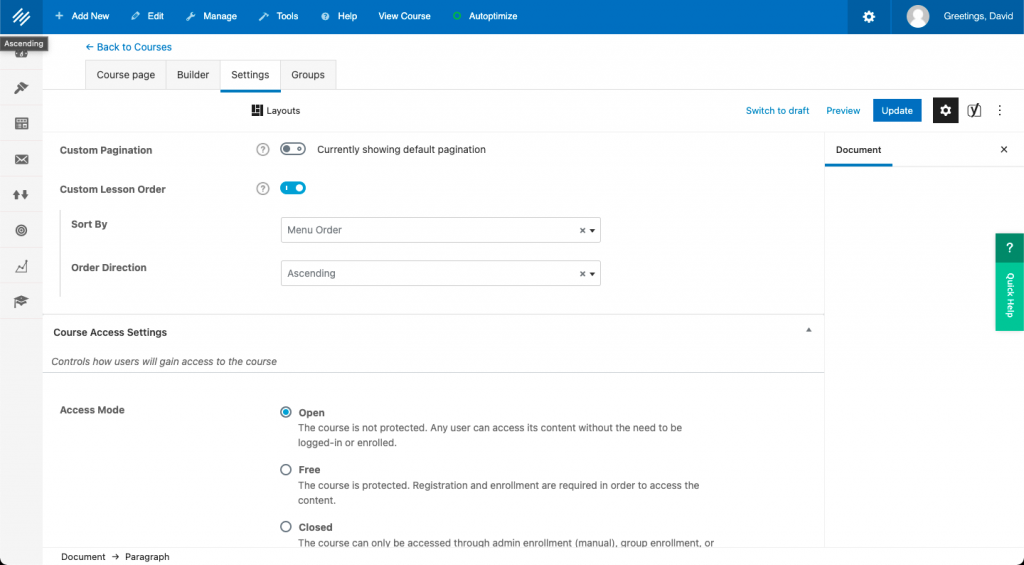The width and height of the screenshot is (1024, 565).
Task: Select the Free access mode
Action: [287, 469]
